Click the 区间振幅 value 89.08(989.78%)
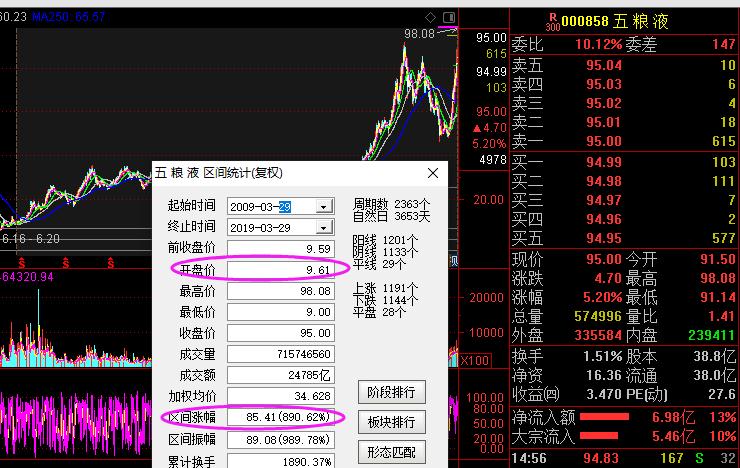The height and width of the screenshot is (468, 740). 281,440
